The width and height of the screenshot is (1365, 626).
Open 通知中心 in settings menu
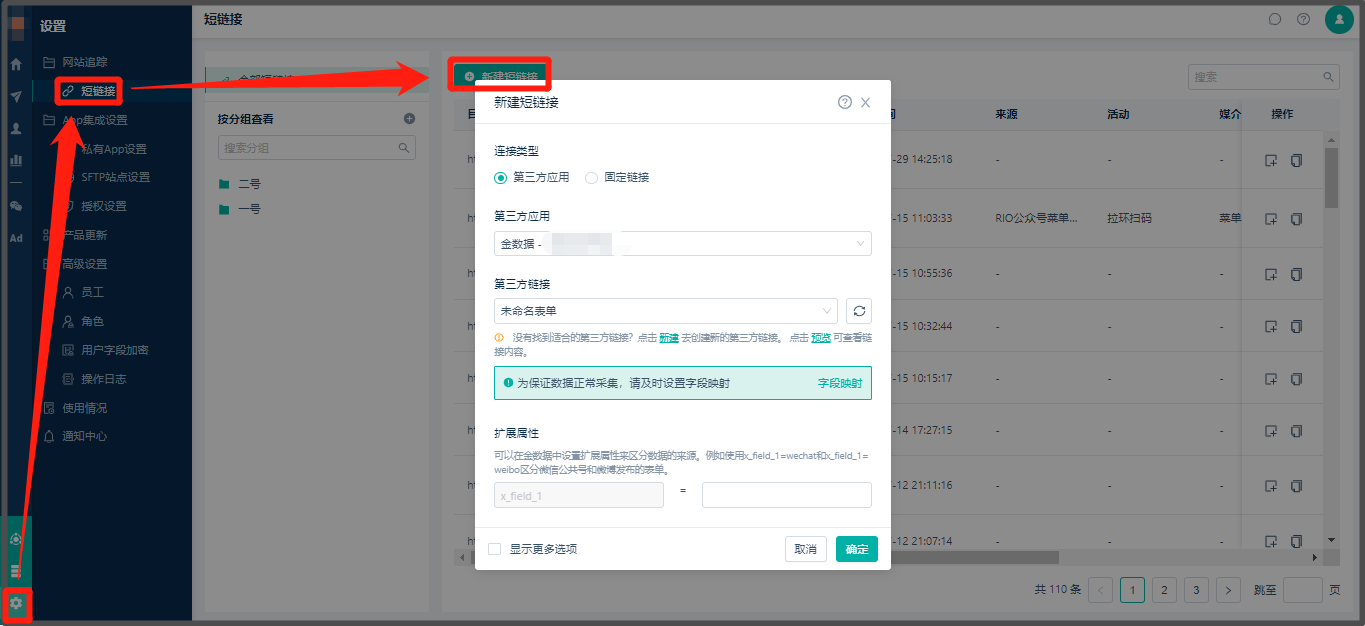84,436
